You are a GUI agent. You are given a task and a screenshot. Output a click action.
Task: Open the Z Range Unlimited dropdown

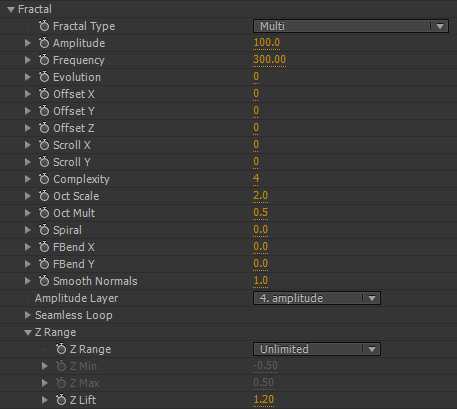point(317,349)
